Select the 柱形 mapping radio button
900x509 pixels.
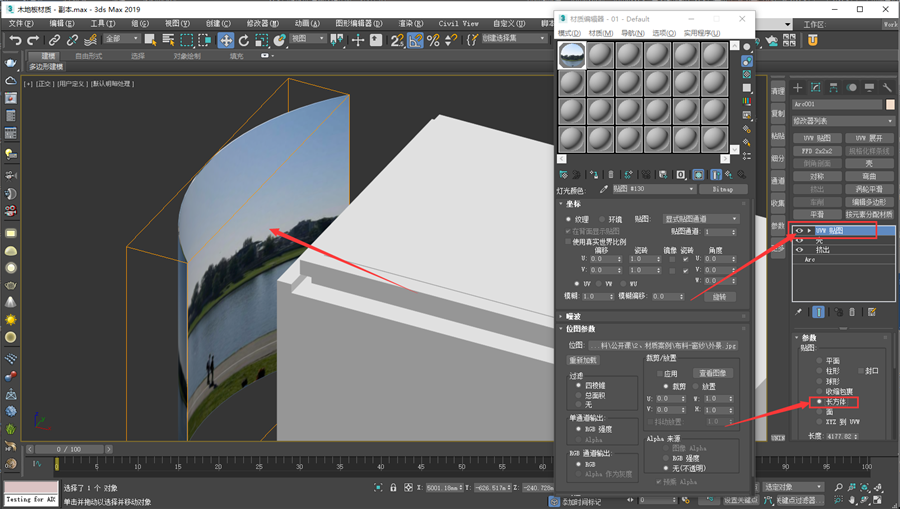click(x=820, y=371)
